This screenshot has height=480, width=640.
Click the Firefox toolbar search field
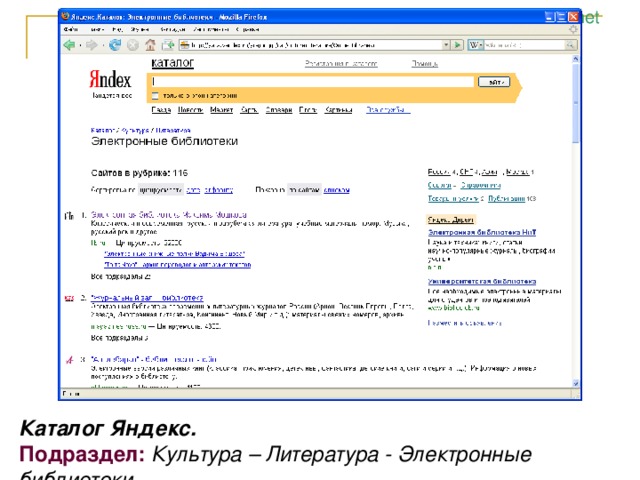524,45
